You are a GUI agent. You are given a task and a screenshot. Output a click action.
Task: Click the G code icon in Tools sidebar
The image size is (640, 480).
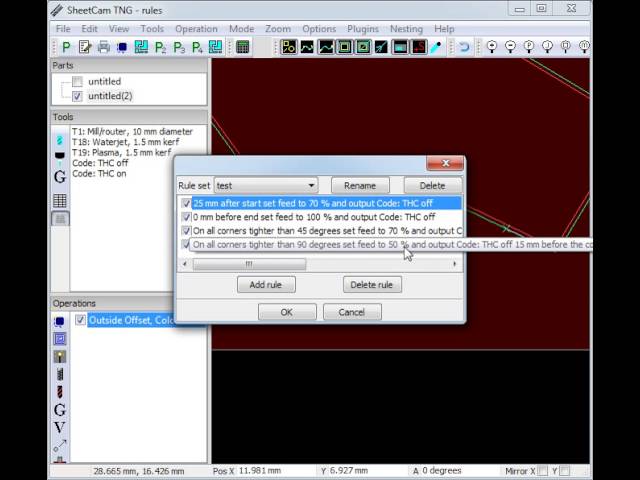[x=60, y=177]
